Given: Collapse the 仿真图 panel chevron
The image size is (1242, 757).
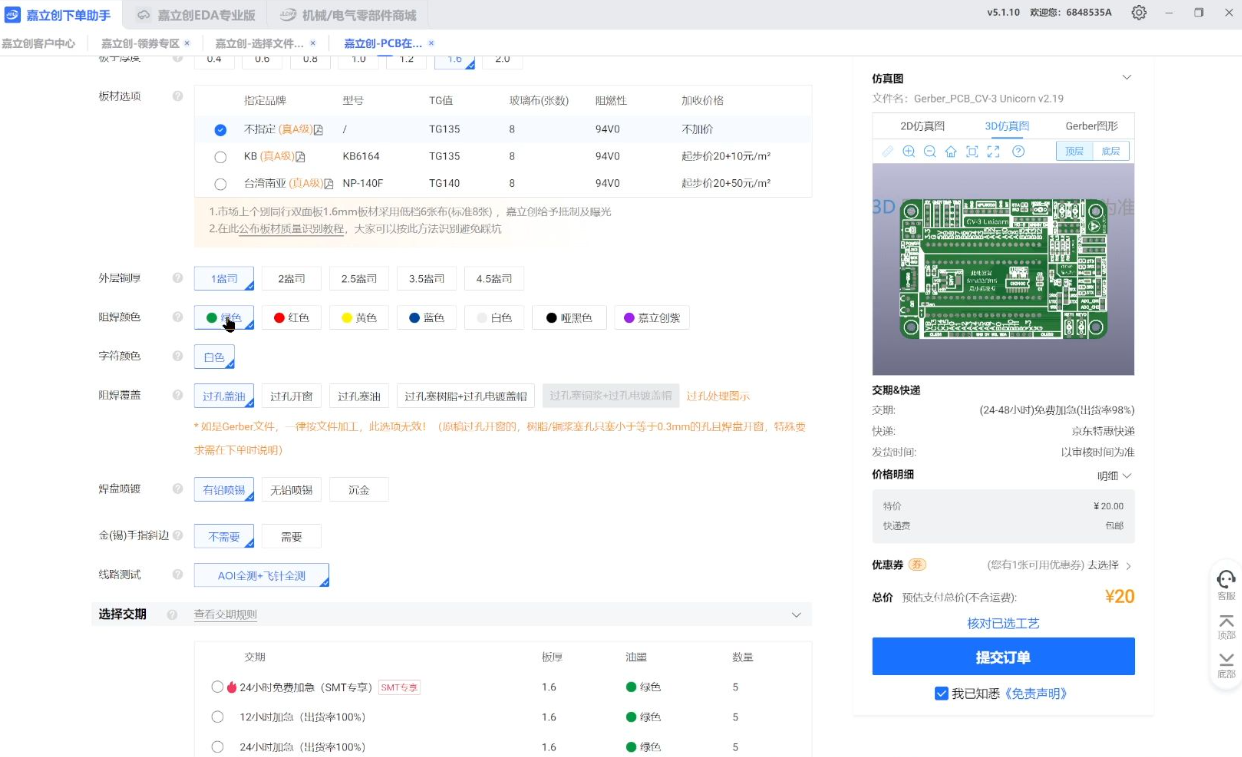Looking at the screenshot, I should (x=1127, y=78).
